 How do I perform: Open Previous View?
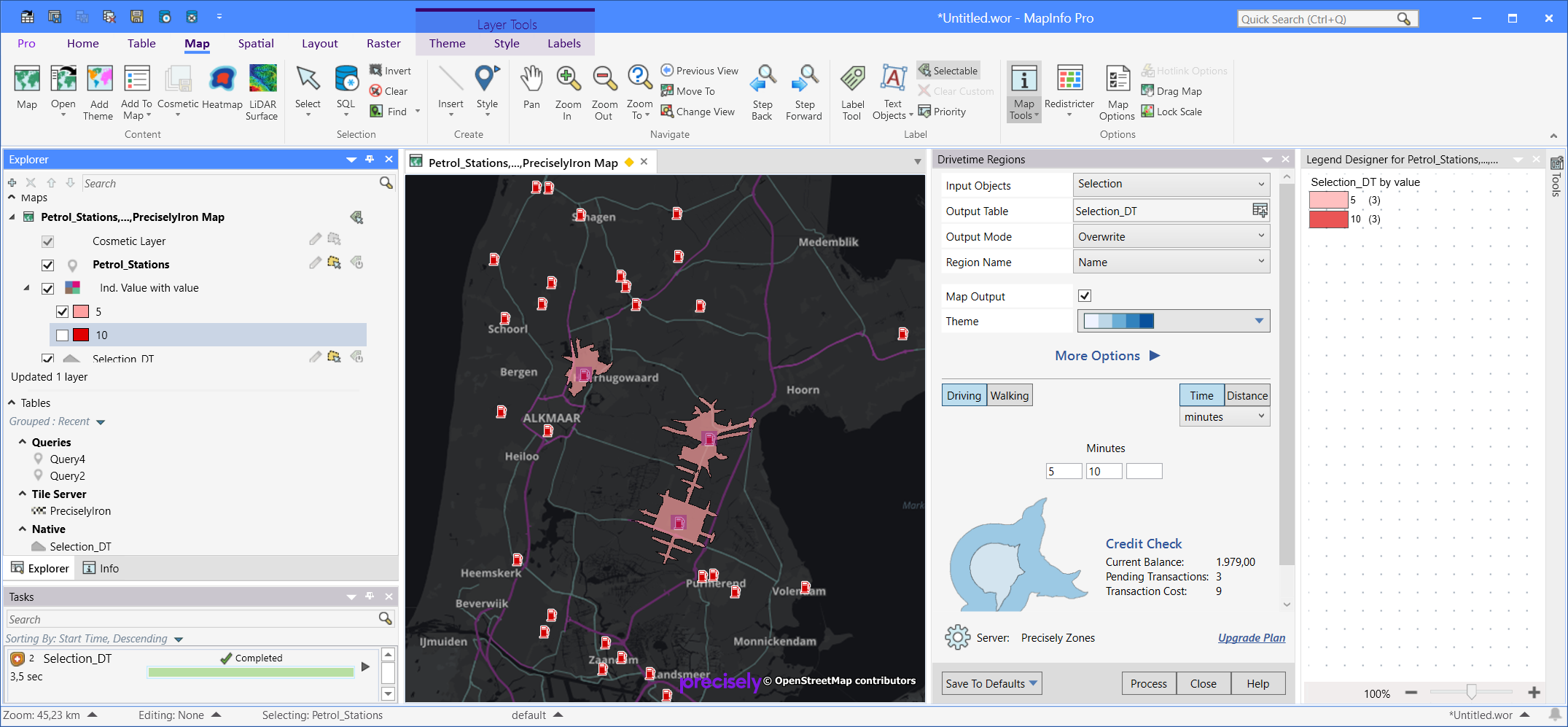[x=699, y=71]
